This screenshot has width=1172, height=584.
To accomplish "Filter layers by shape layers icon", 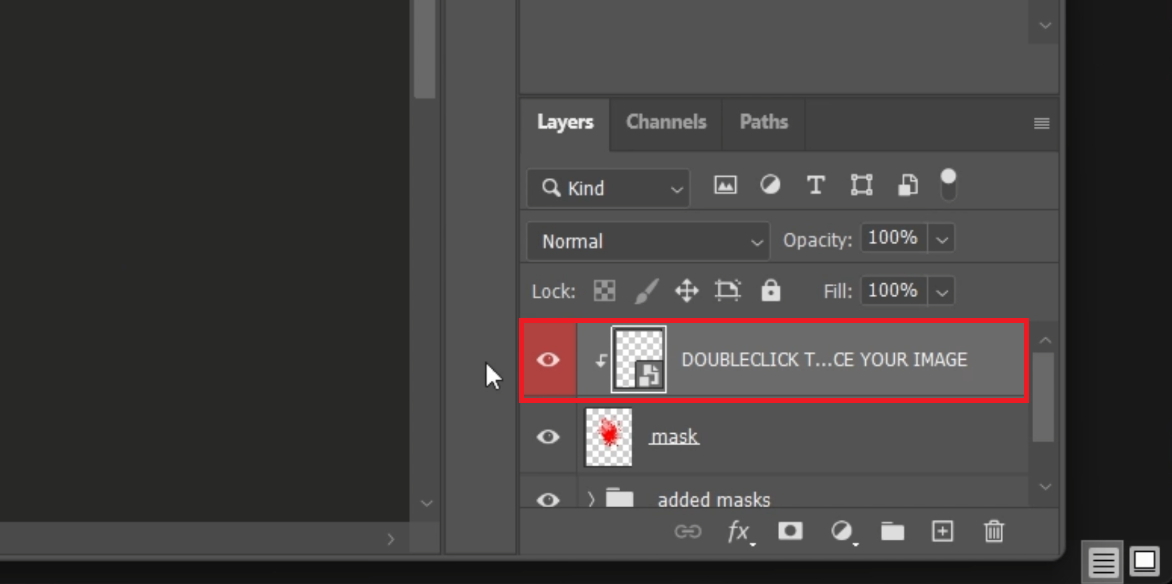I will click(862, 185).
